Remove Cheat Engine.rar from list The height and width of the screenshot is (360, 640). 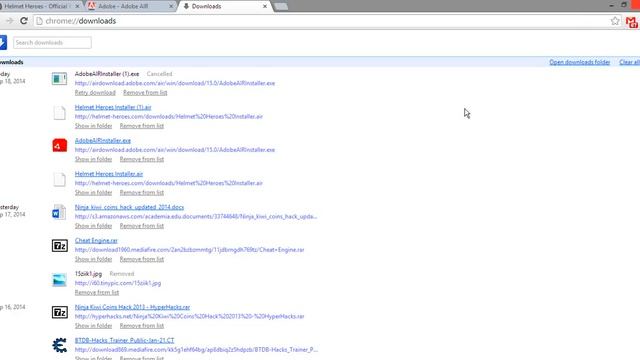[142, 259]
